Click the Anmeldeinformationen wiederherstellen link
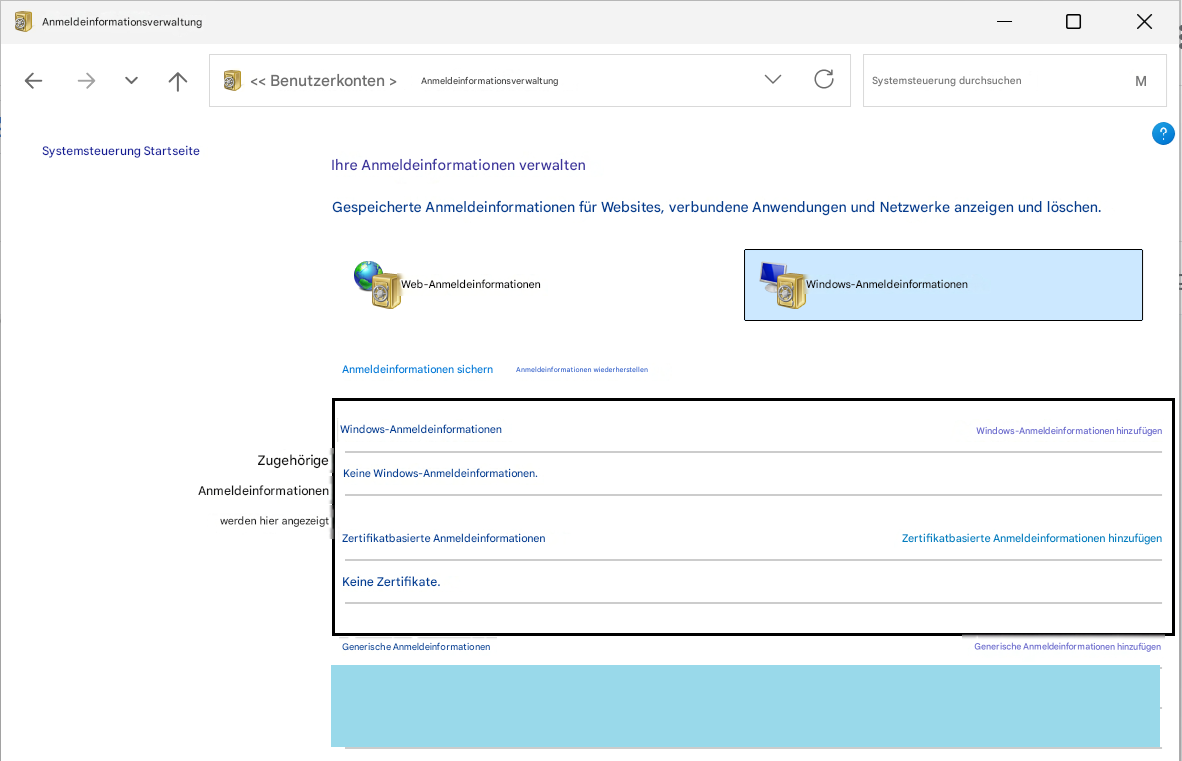 pos(581,369)
